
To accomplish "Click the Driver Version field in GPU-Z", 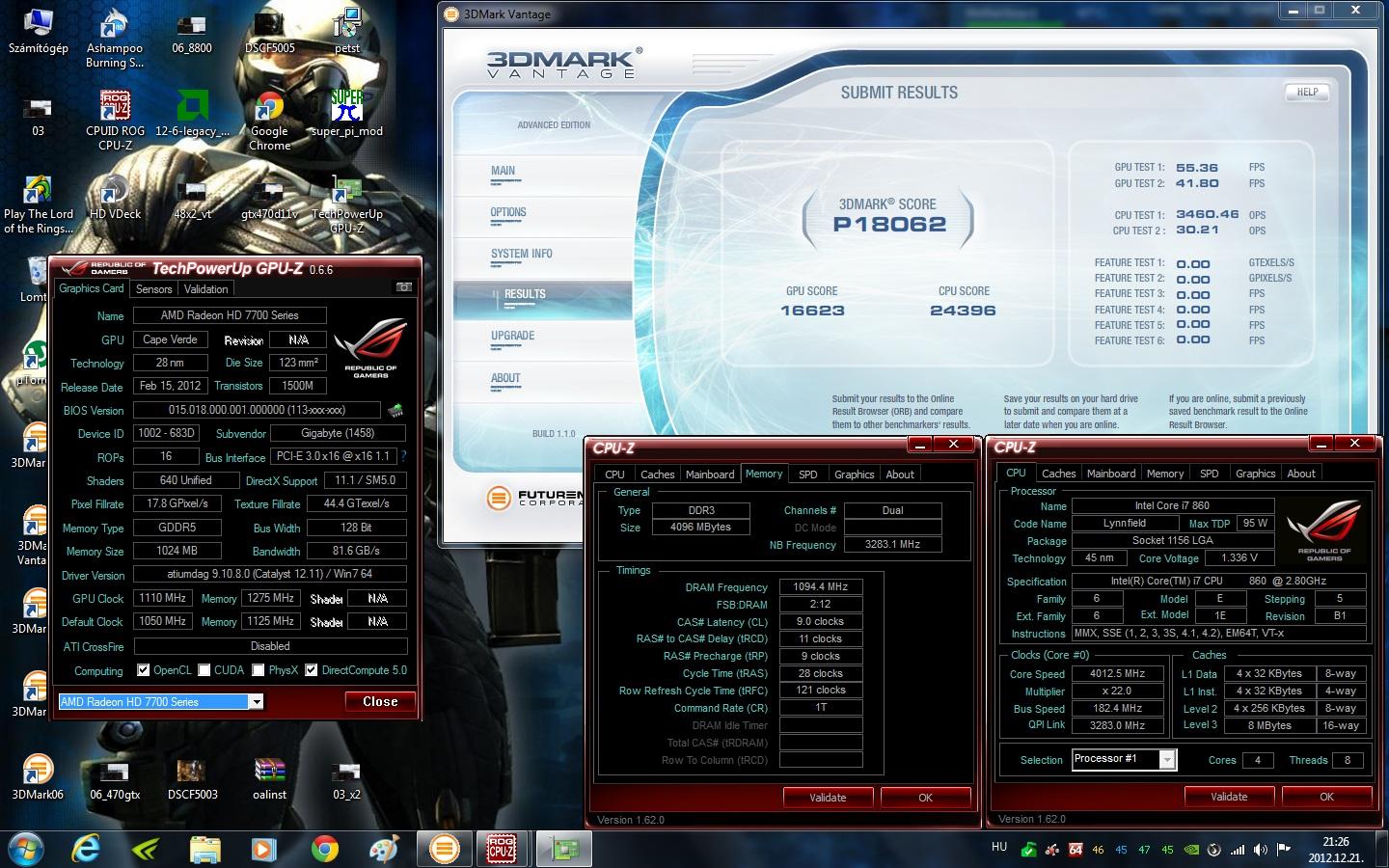I will click(270, 575).
